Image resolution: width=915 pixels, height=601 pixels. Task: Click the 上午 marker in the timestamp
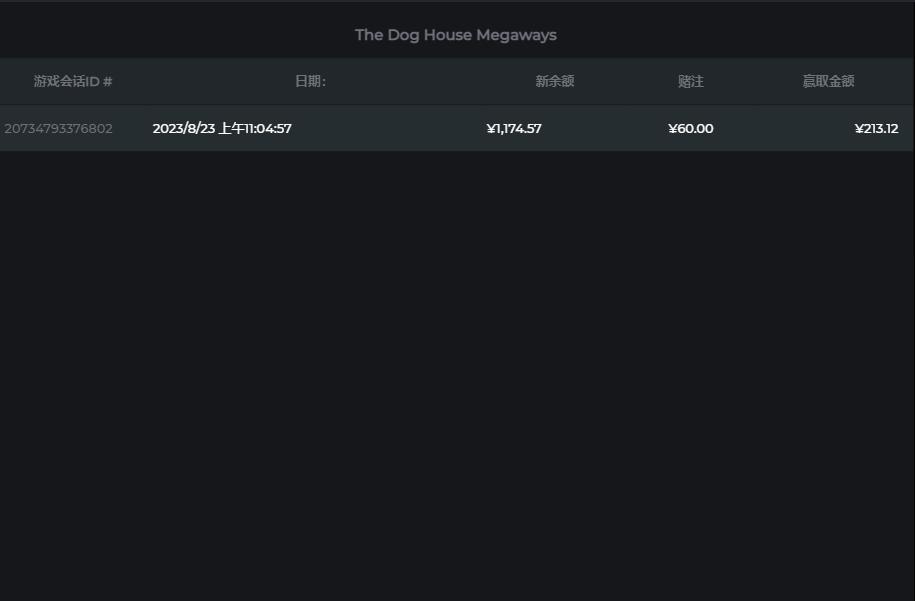coord(230,128)
